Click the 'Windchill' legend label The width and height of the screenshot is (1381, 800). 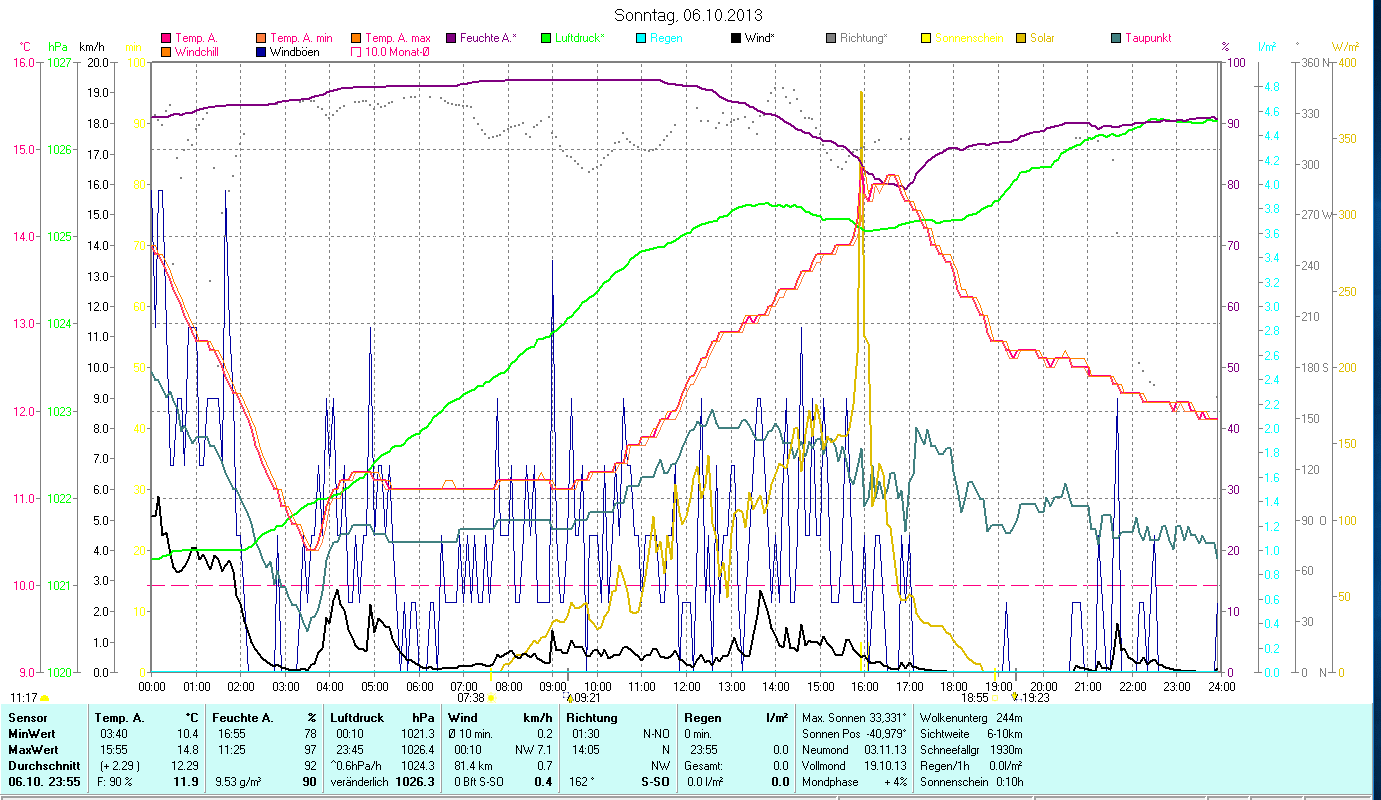[x=199, y=51]
